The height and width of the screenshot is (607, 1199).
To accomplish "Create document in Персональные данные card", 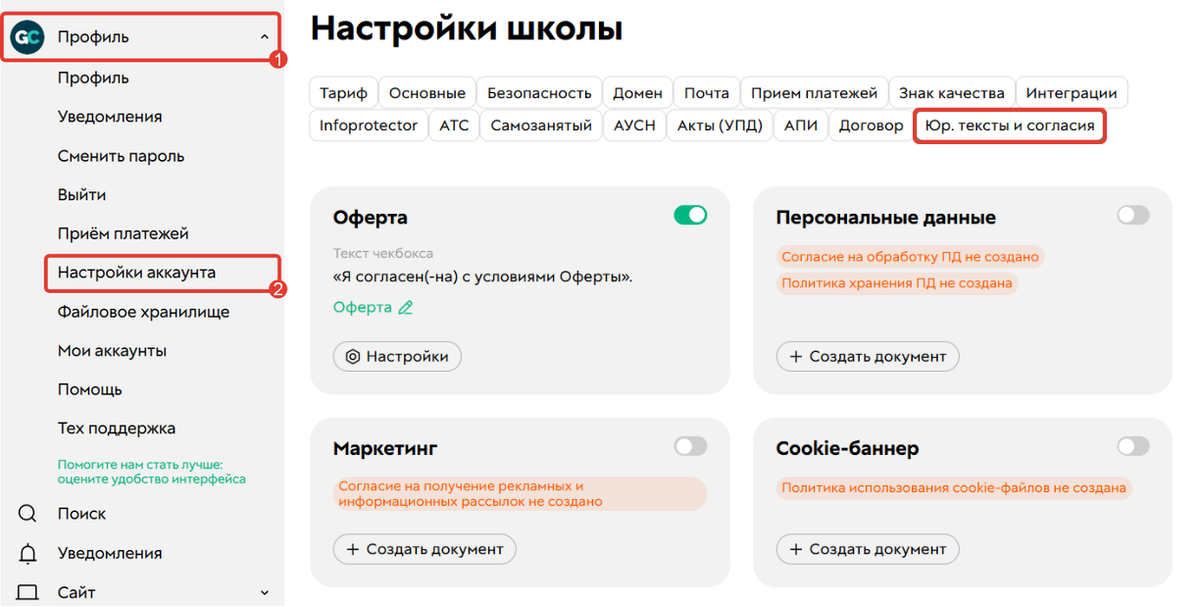I will click(867, 357).
